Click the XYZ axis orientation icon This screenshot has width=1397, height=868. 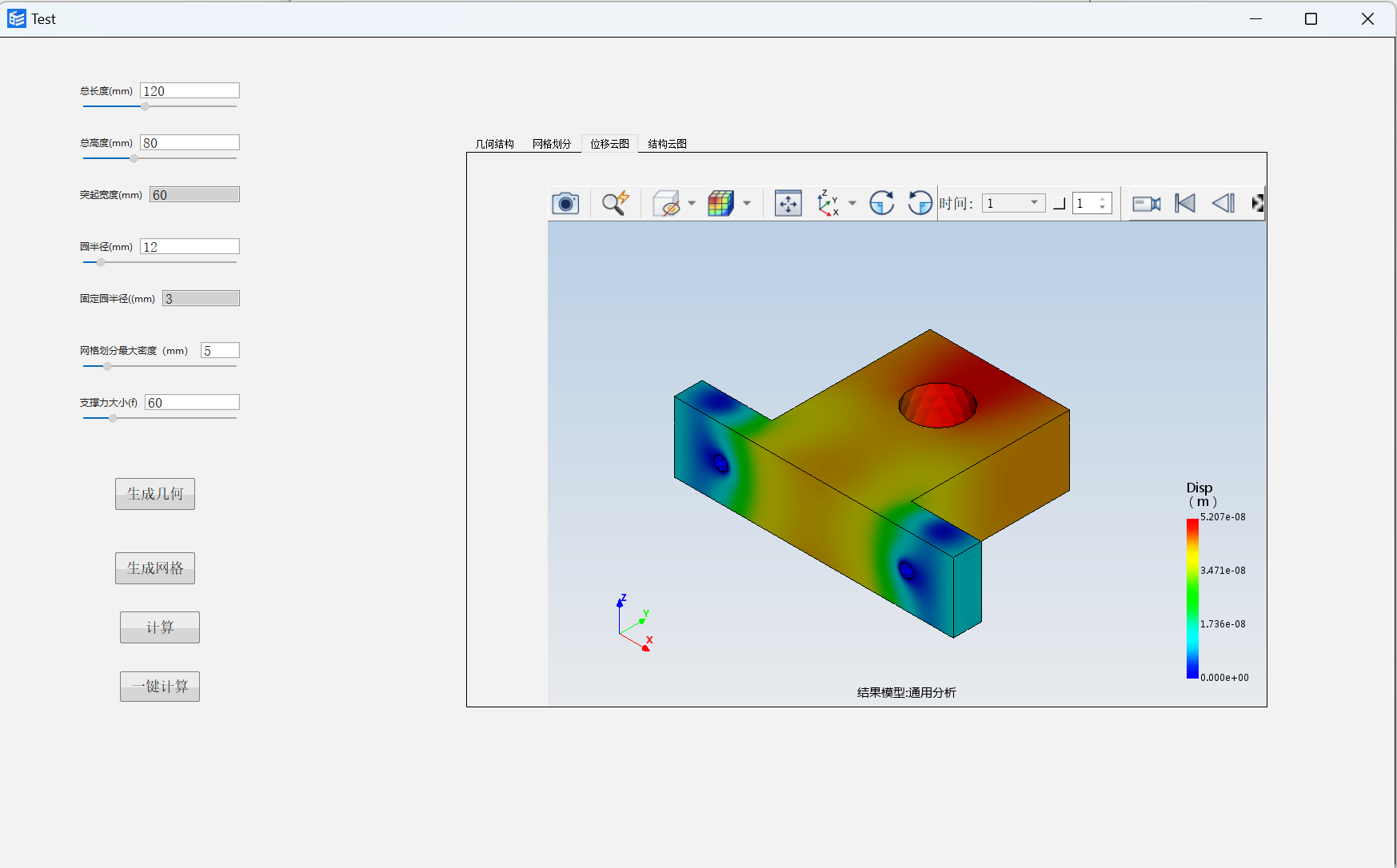pos(828,204)
